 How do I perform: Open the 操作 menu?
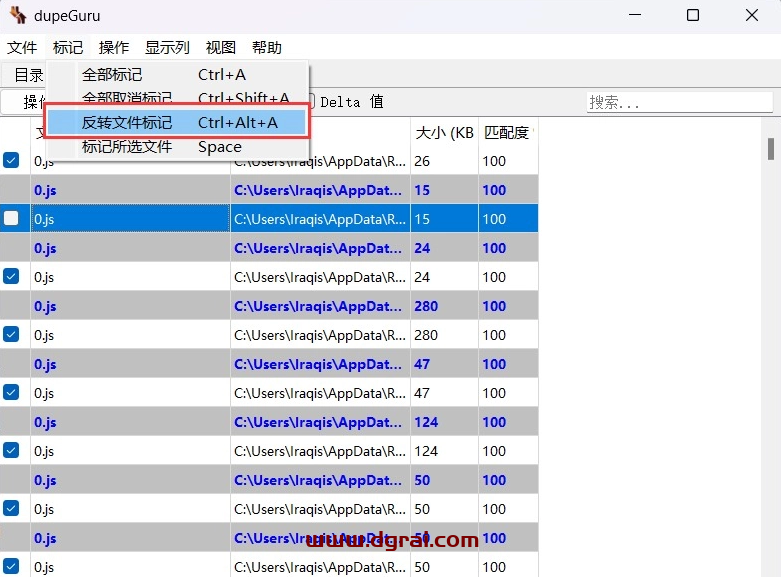tap(114, 47)
